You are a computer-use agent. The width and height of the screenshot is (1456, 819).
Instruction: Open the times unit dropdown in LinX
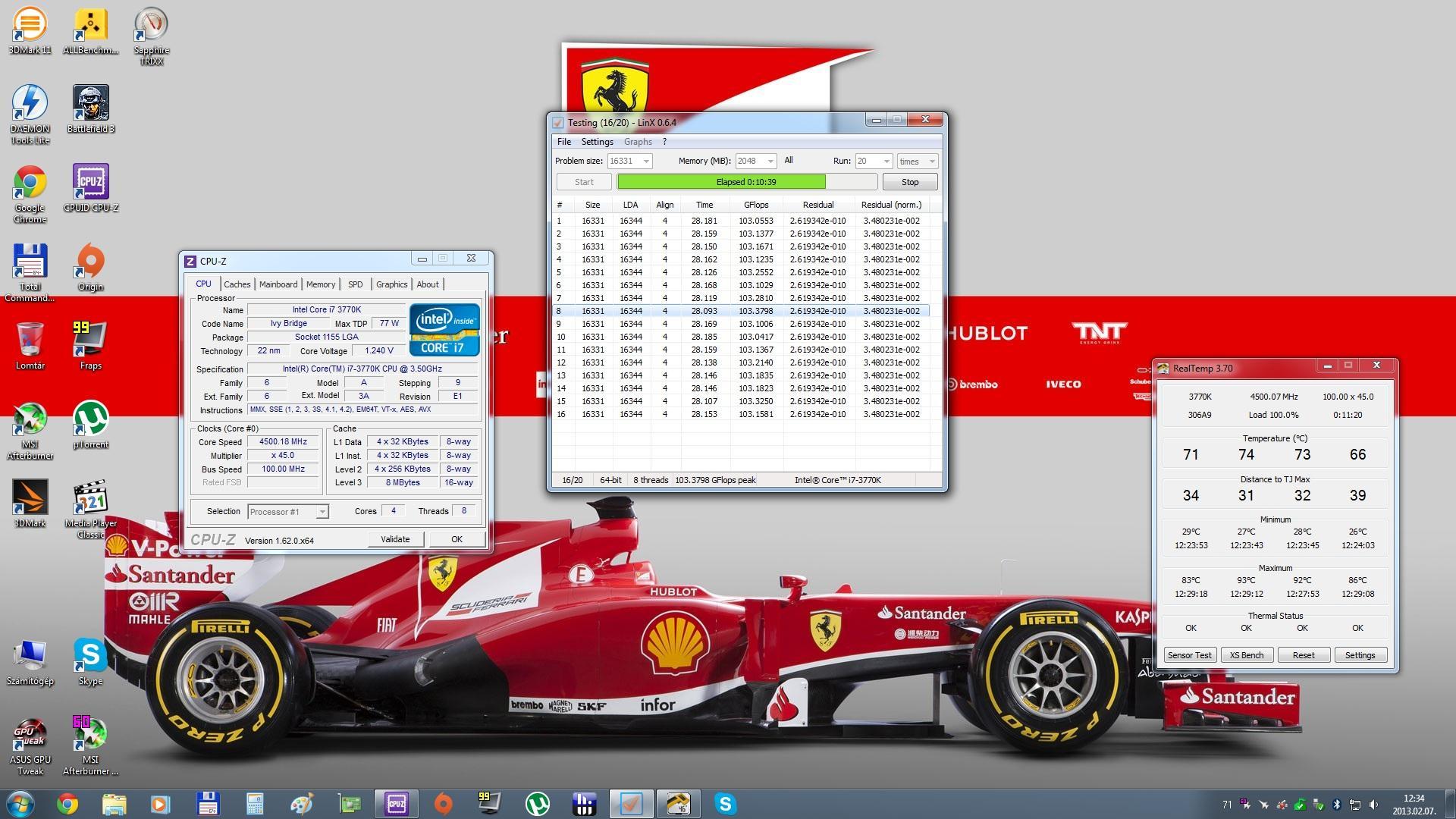point(932,161)
